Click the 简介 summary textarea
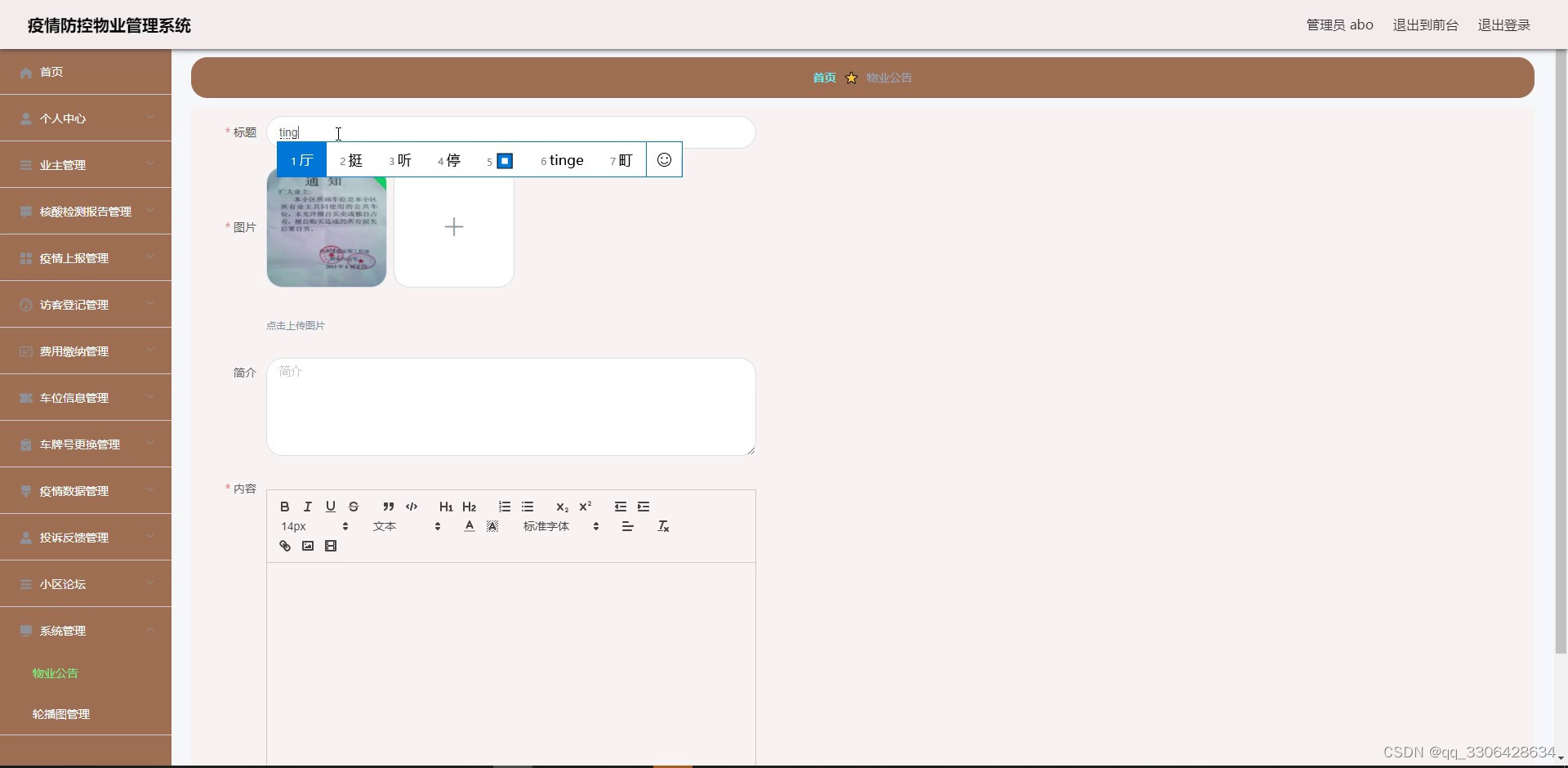1568x768 pixels. tap(511, 407)
